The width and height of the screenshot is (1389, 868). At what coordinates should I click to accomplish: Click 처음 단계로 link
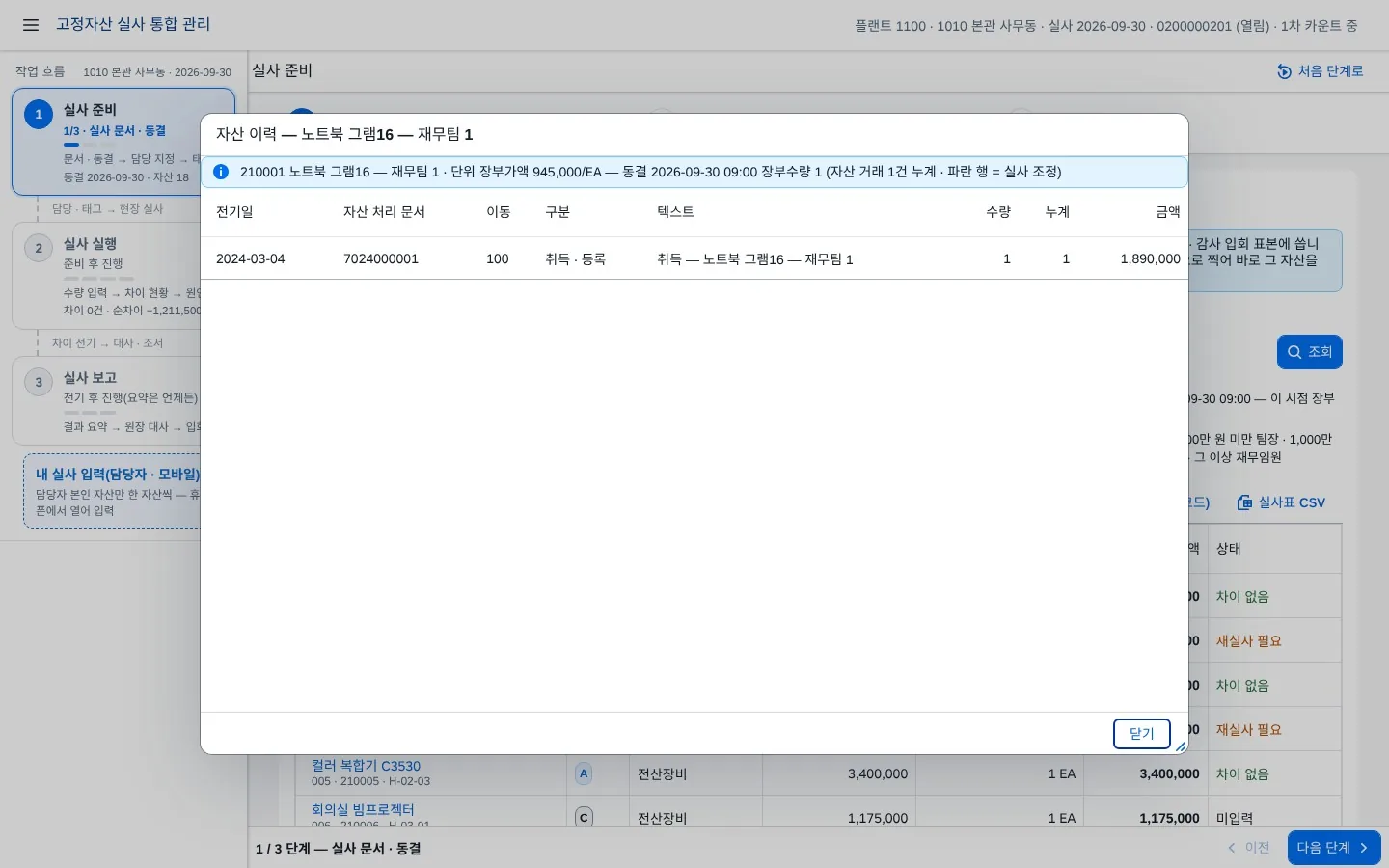click(1321, 71)
